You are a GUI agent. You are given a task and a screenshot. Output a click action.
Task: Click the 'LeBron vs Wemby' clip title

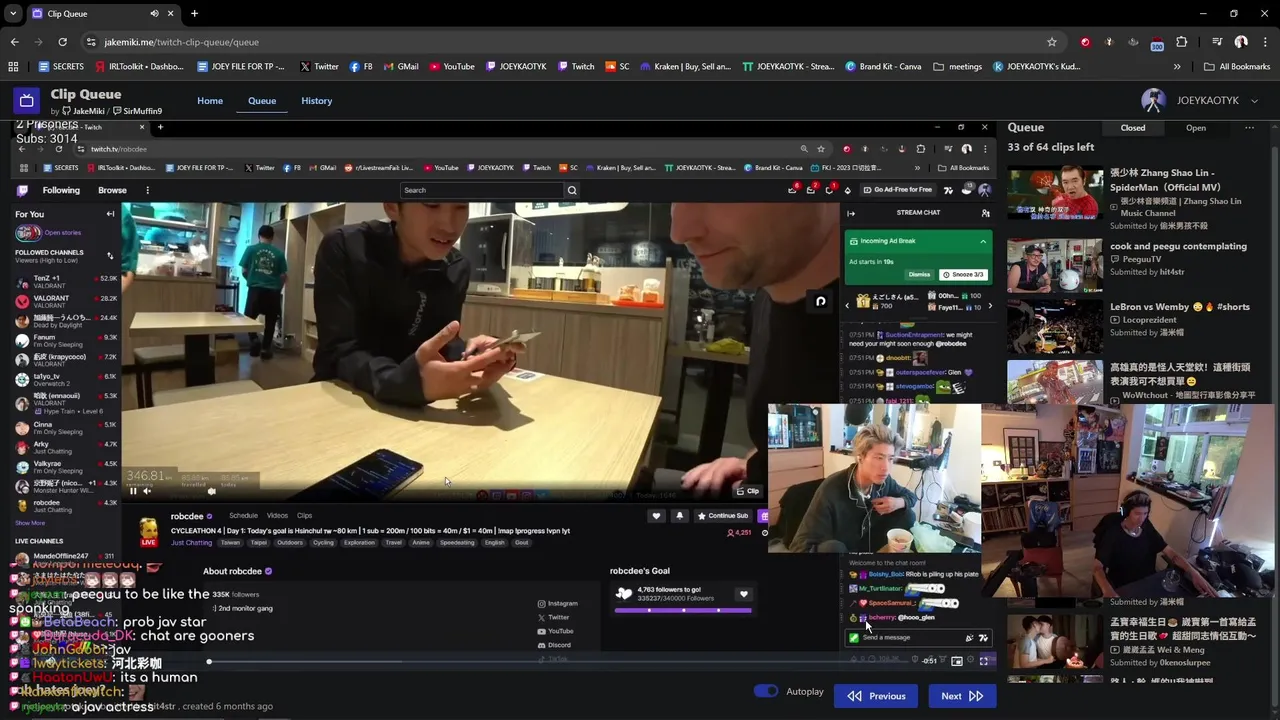(1179, 307)
